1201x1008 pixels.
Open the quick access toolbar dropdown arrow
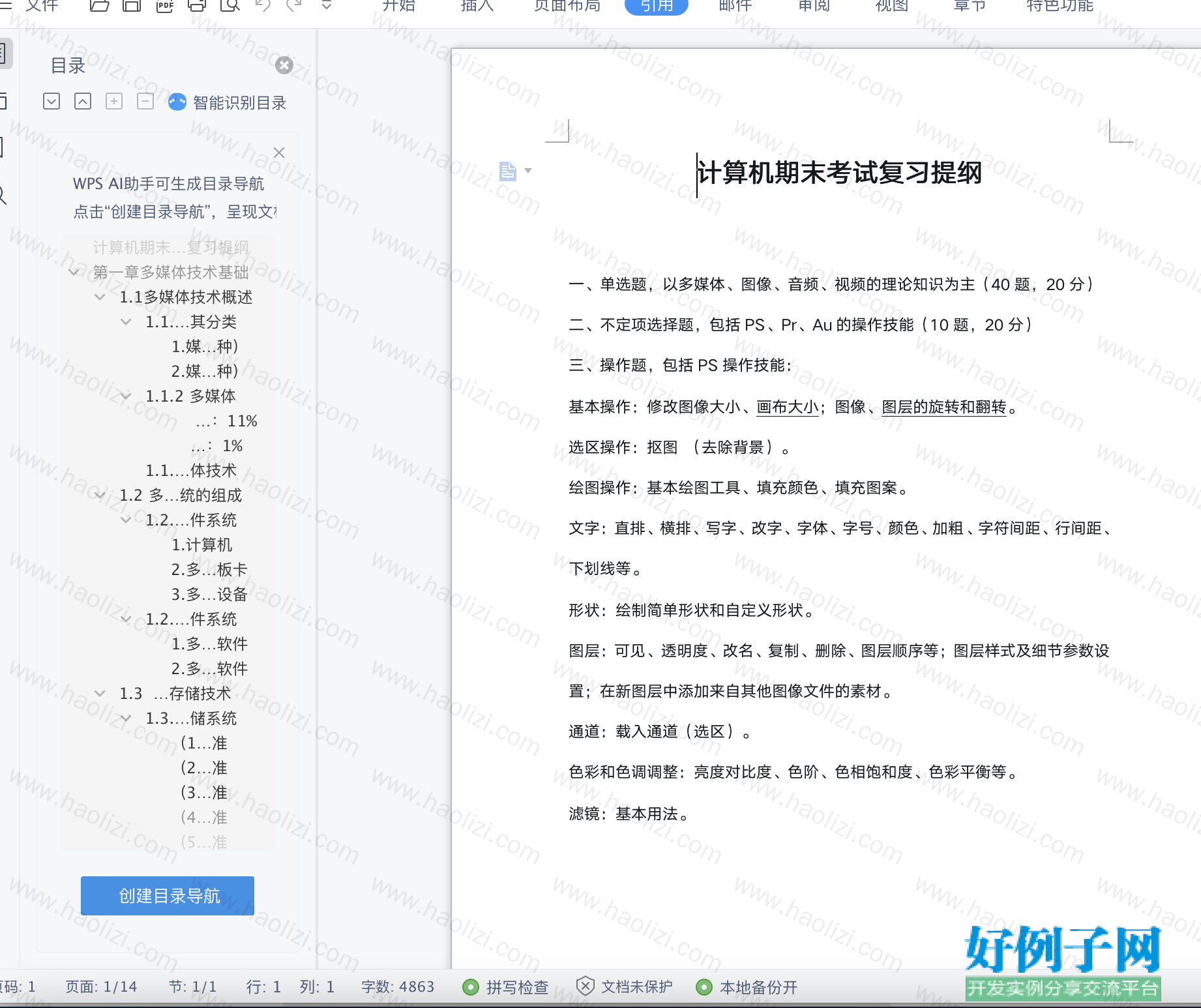[x=327, y=5]
